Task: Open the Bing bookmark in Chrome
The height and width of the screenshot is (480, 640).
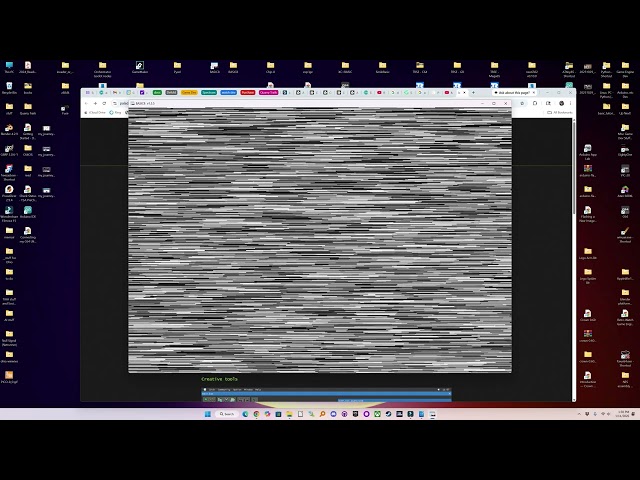Action: [x=116, y=112]
